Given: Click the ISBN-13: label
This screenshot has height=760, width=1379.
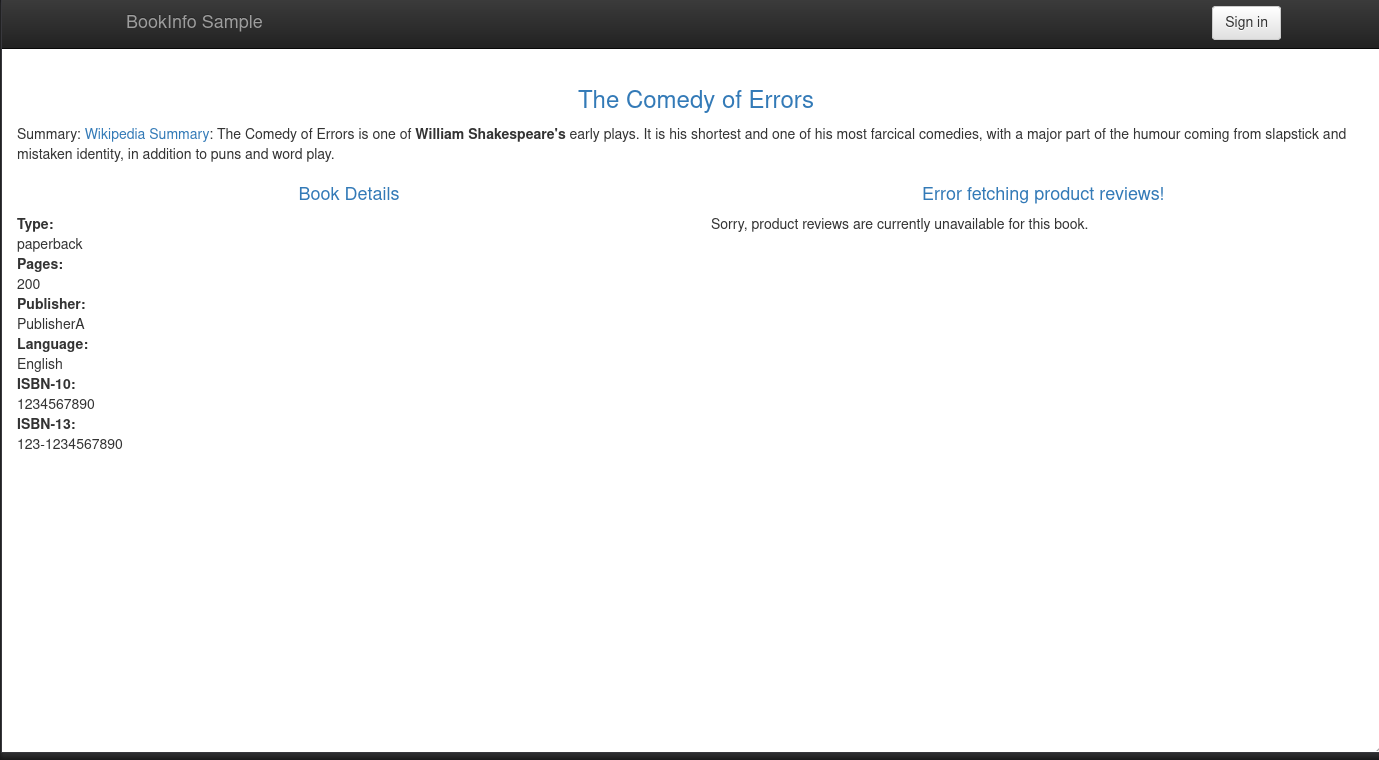Looking at the screenshot, I should click(x=46, y=424).
